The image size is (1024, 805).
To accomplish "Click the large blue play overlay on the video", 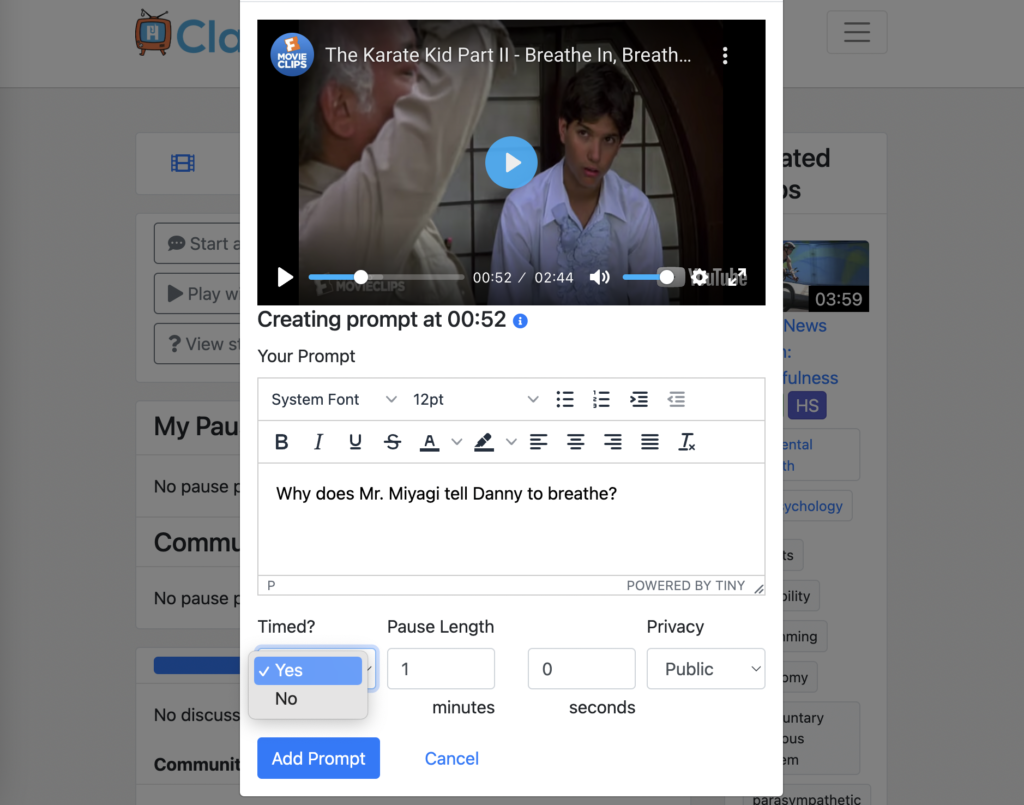I will click(511, 163).
